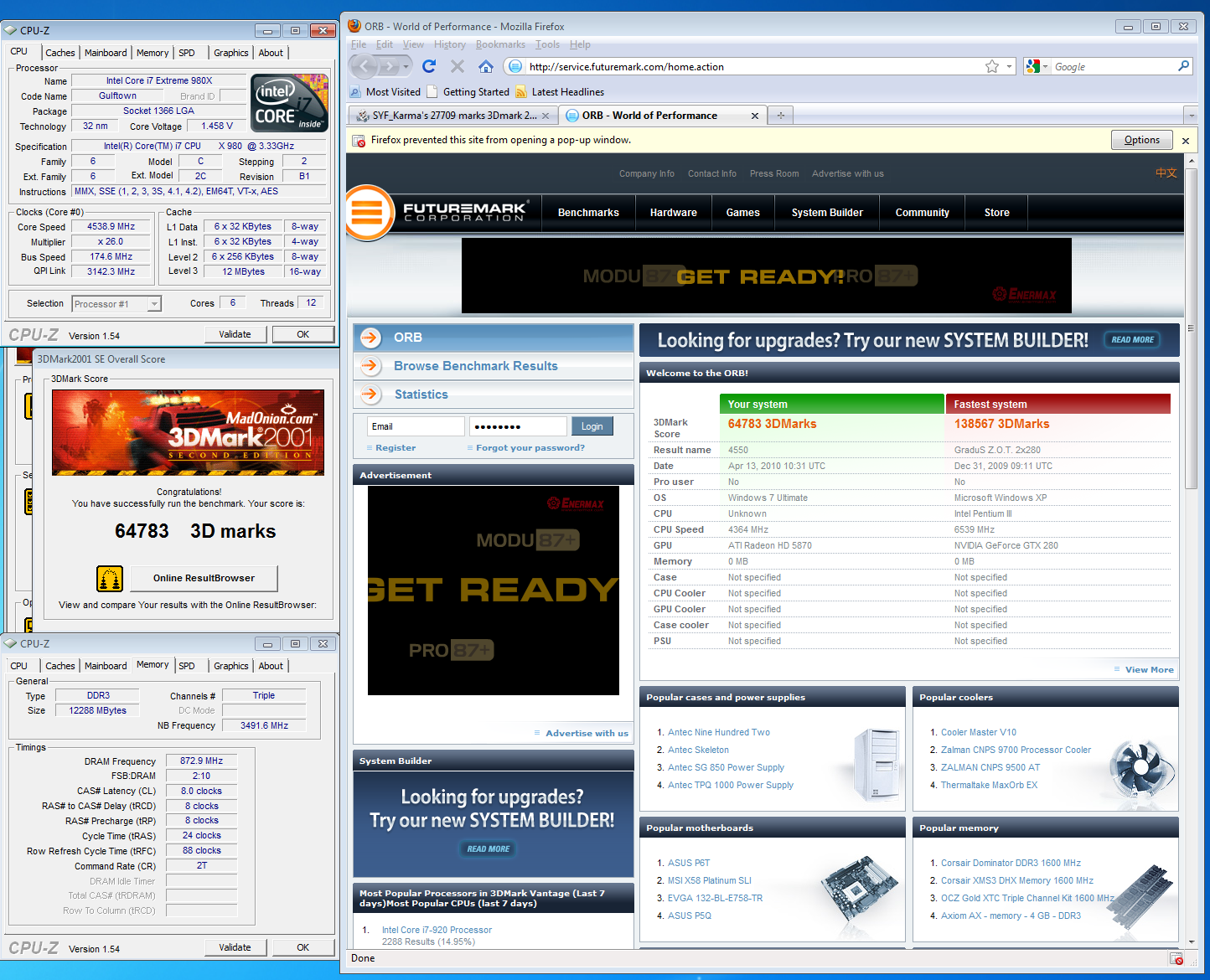Click the Intel Core i7 logo in CPU-Z
Image resolution: width=1210 pixels, height=980 pixels.
pyautogui.click(x=290, y=102)
